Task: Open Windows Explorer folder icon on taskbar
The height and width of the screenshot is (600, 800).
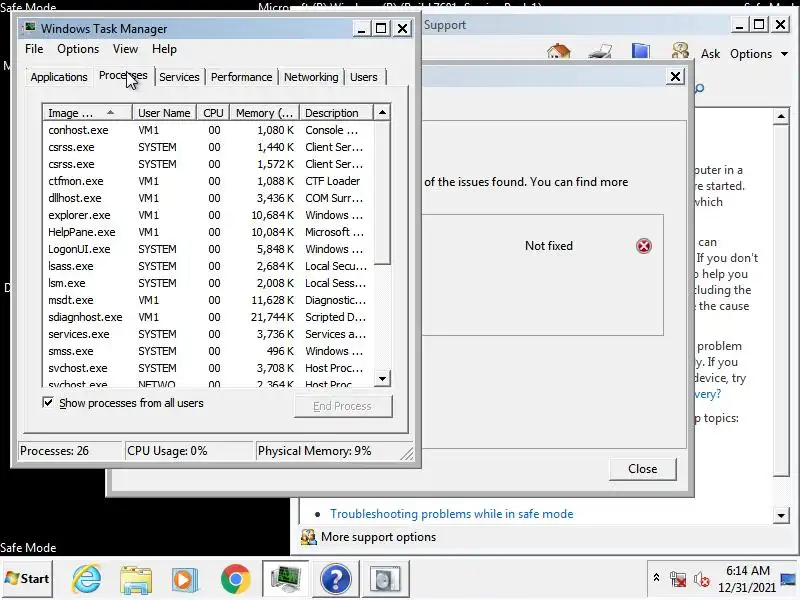Action: (136, 579)
